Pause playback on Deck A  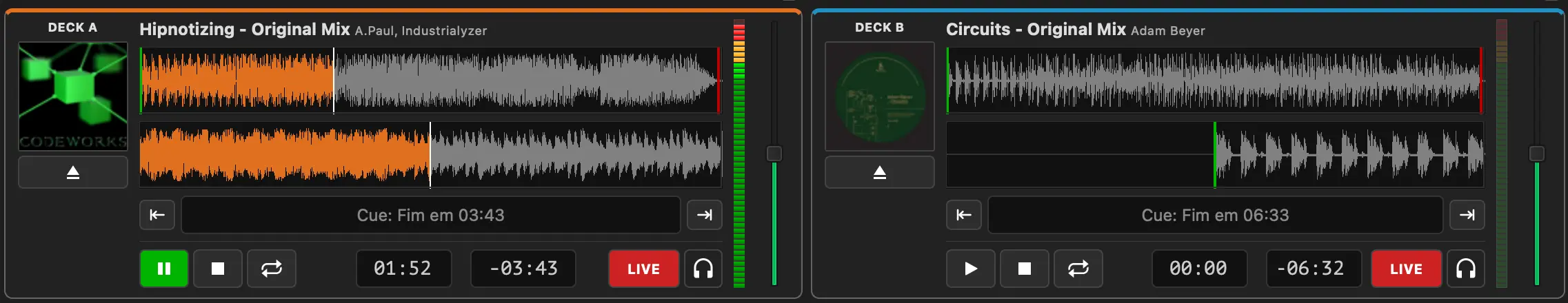pos(164,269)
